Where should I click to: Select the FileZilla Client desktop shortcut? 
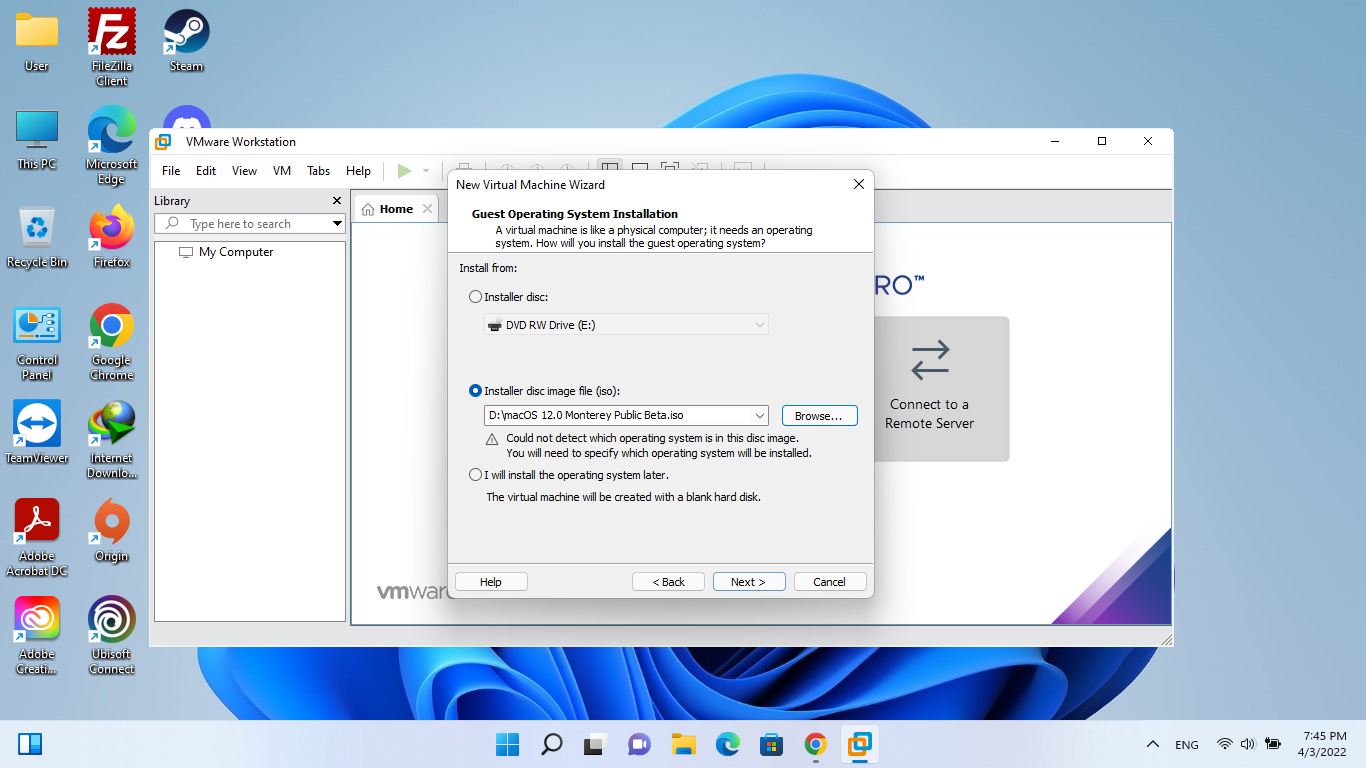(112, 48)
